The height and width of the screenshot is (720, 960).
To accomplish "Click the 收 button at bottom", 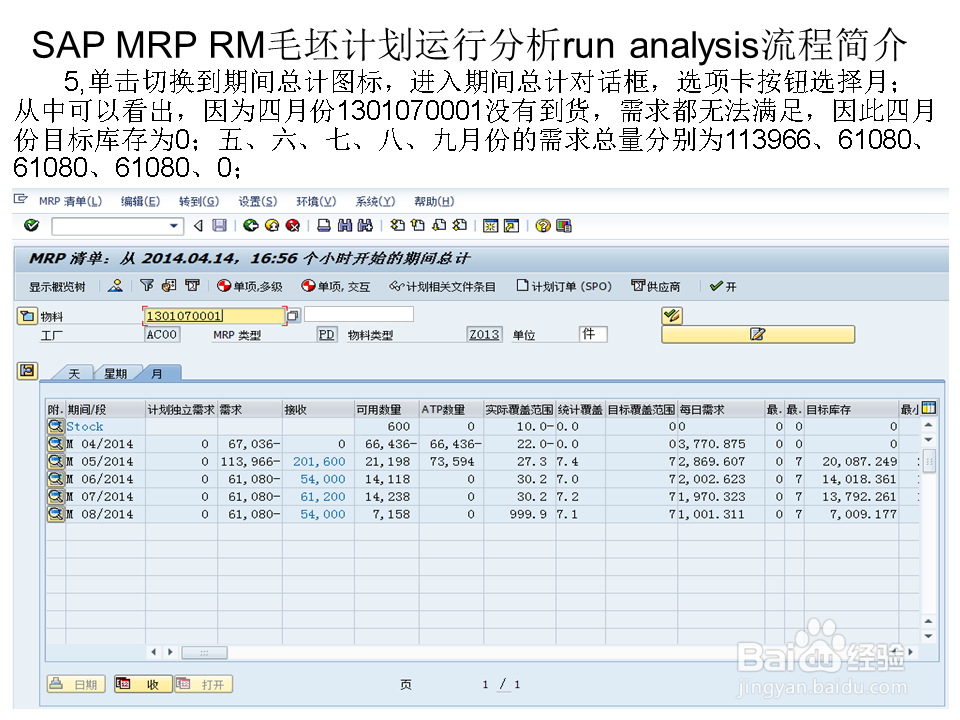I will pyautogui.click(x=143, y=684).
